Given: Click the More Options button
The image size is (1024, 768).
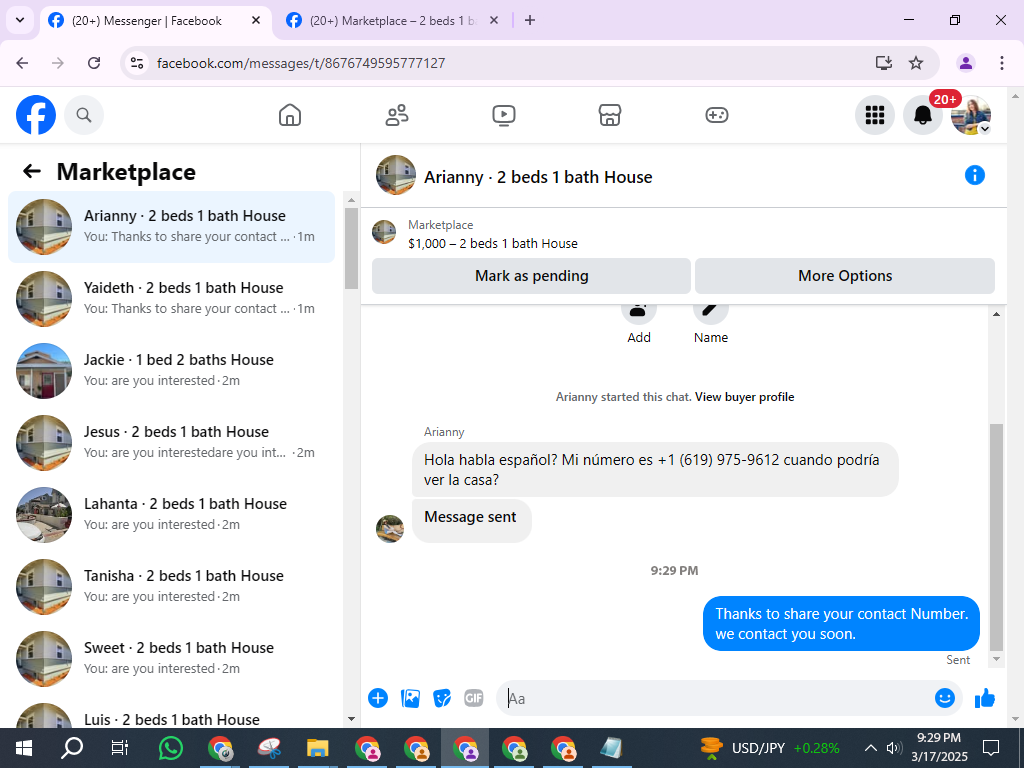Looking at the screenshot, I should point(844,276).
